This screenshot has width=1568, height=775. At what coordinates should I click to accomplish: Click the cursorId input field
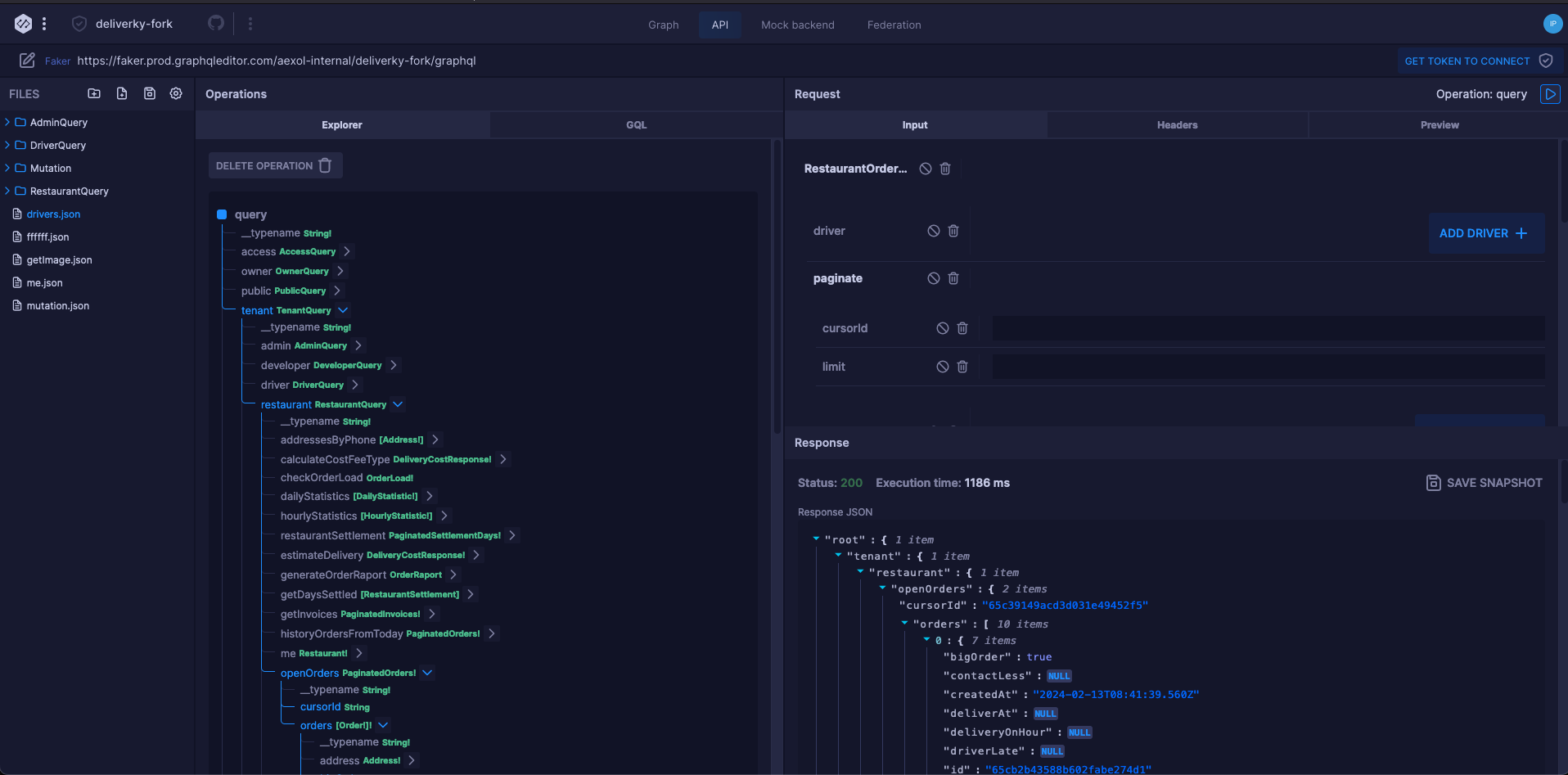(1268, 328)
